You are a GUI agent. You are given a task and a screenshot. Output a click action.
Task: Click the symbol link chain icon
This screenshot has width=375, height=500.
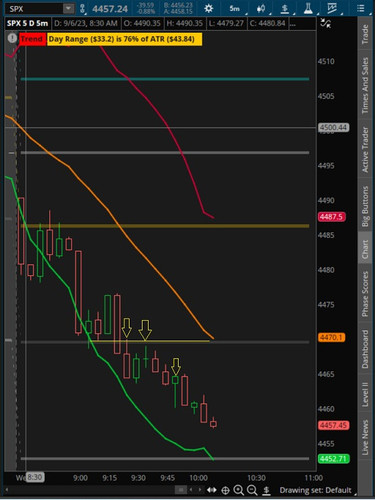coord(83,8)
